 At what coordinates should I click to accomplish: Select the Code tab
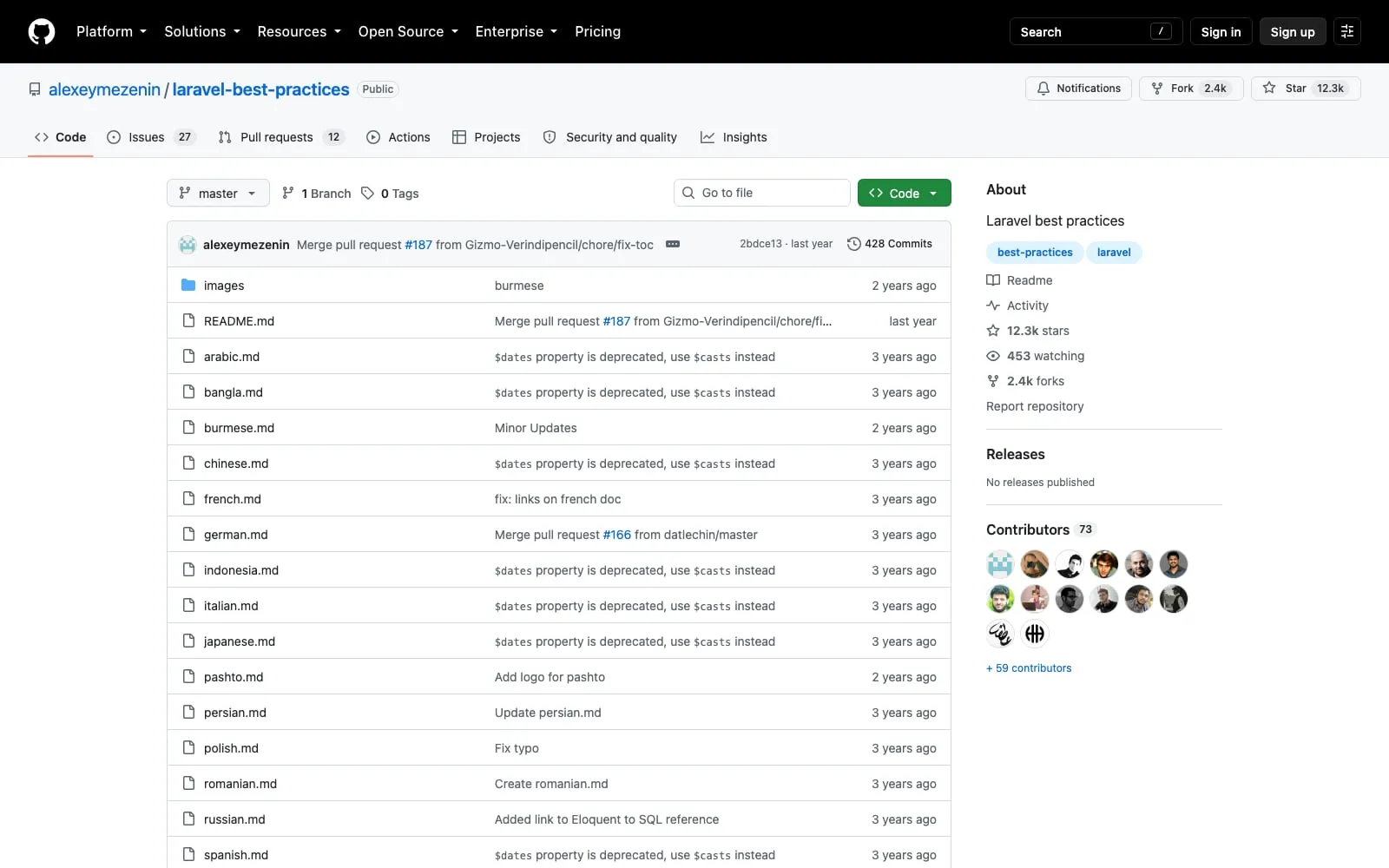click(60, 137)
